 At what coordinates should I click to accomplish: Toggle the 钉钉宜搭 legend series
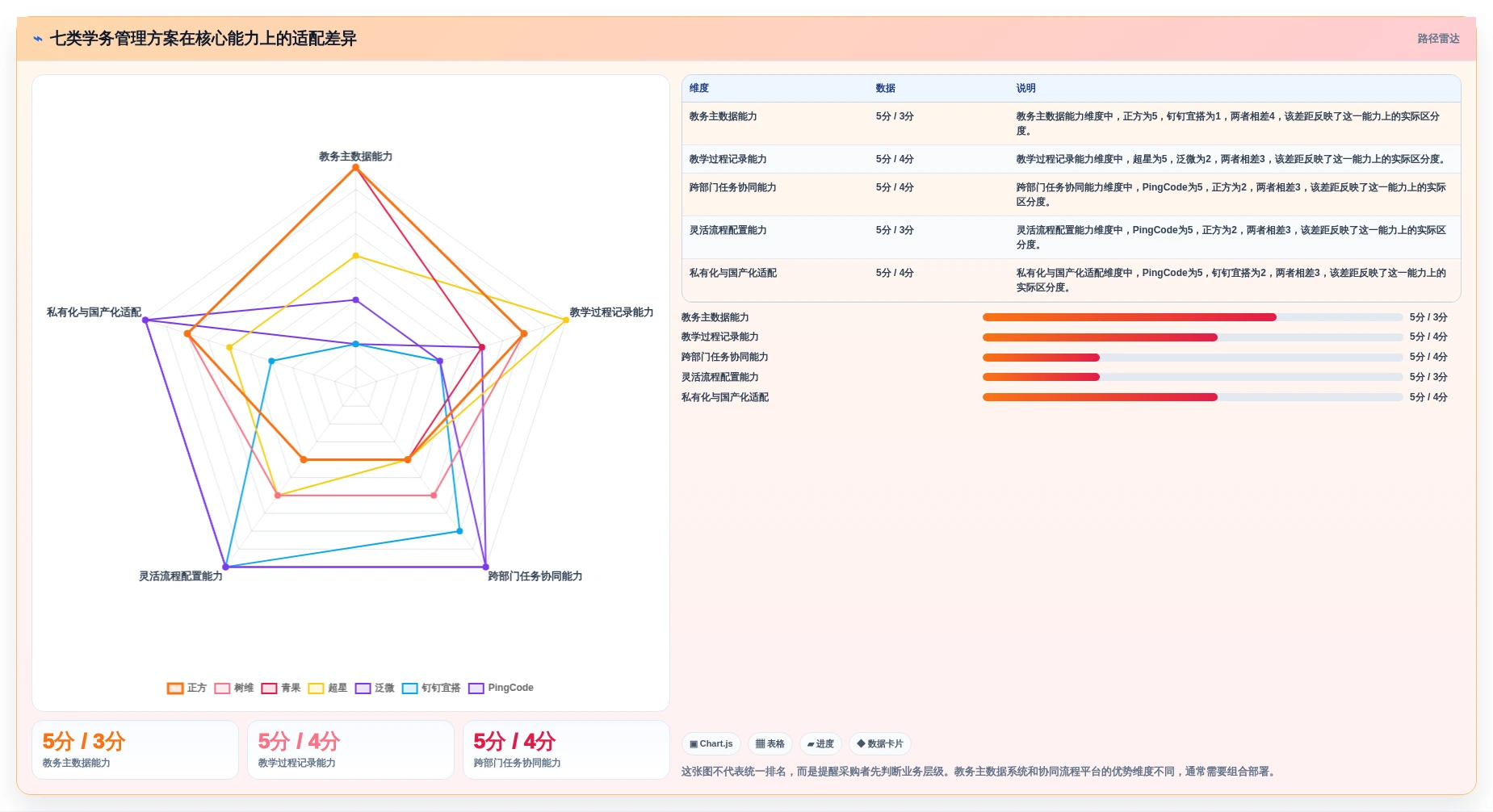coord(431,688)
